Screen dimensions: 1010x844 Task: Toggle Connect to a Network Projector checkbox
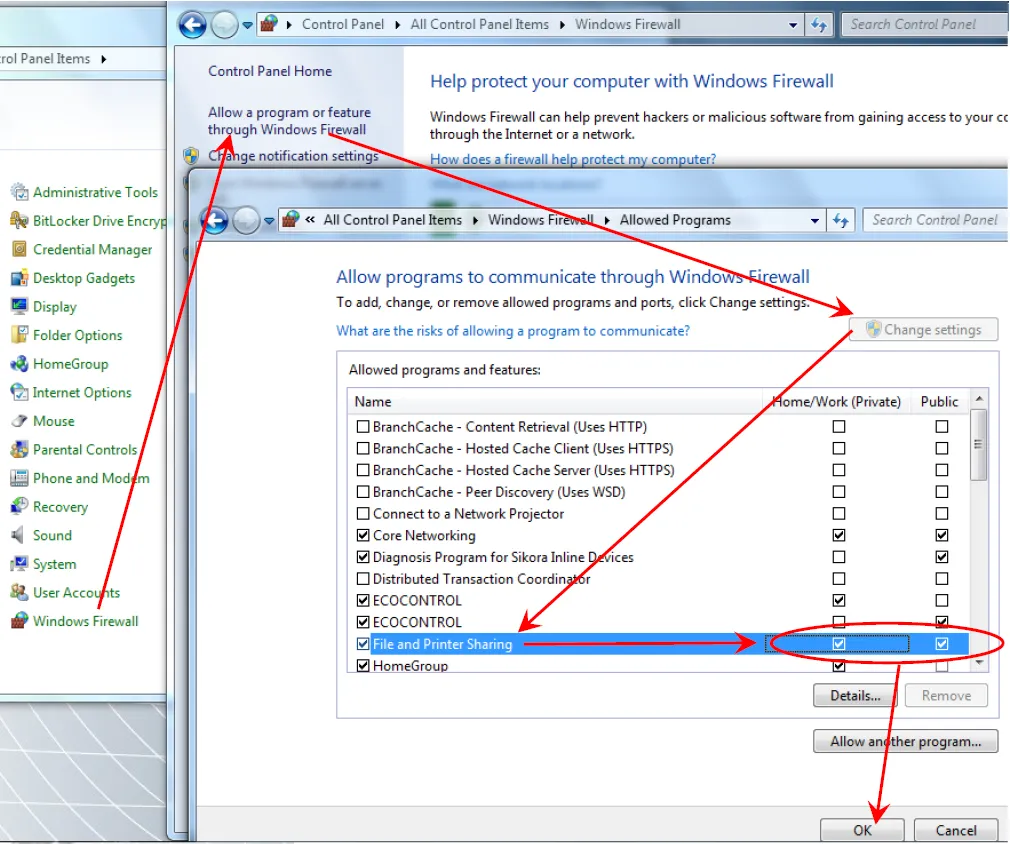pos(363,513)
